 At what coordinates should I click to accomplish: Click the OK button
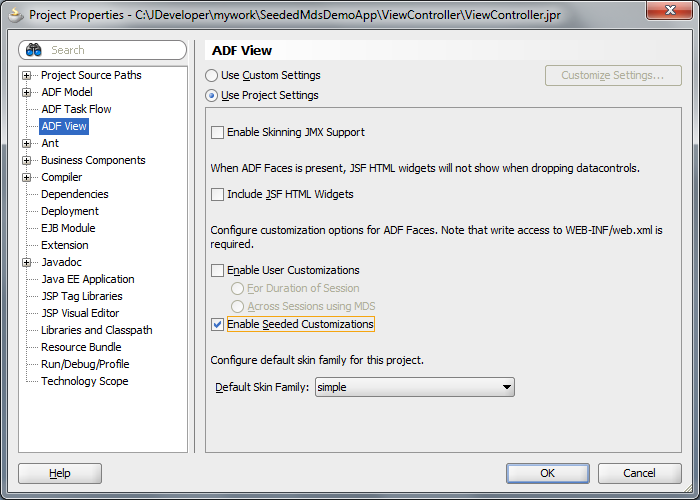point(548,473)
